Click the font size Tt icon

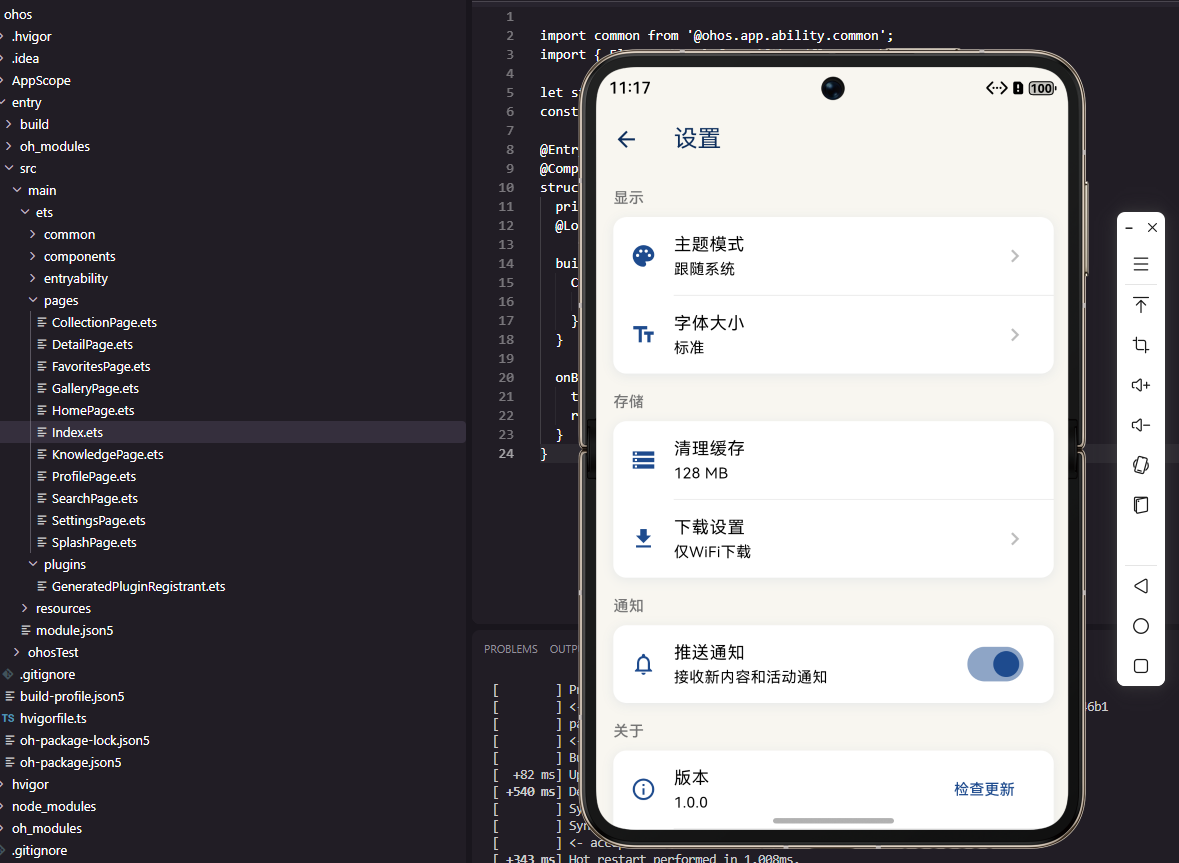pyautogui.click(x=643, y=332)
